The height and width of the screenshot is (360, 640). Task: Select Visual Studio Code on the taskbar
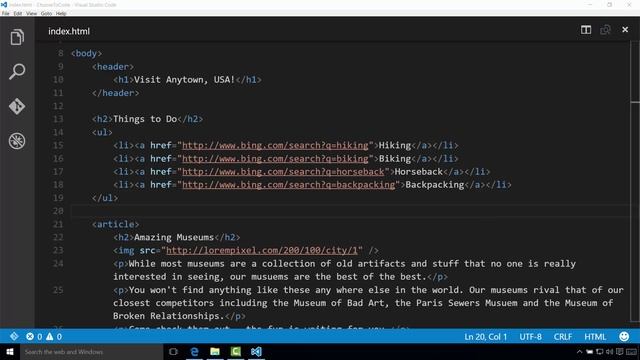pyautogui.click(x=256, y=351)
